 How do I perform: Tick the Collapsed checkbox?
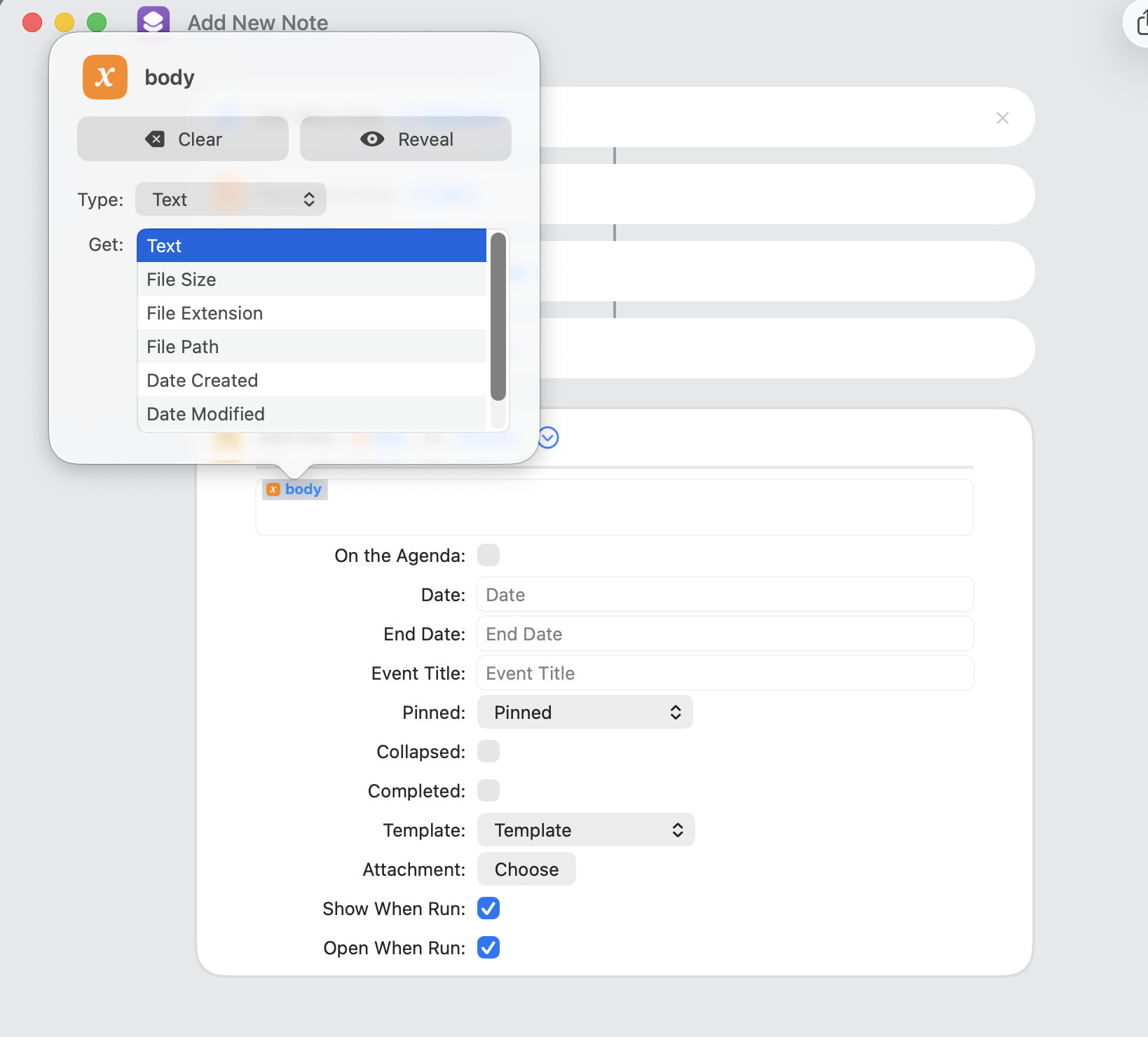pyautogui.click(x=488, y=752)
